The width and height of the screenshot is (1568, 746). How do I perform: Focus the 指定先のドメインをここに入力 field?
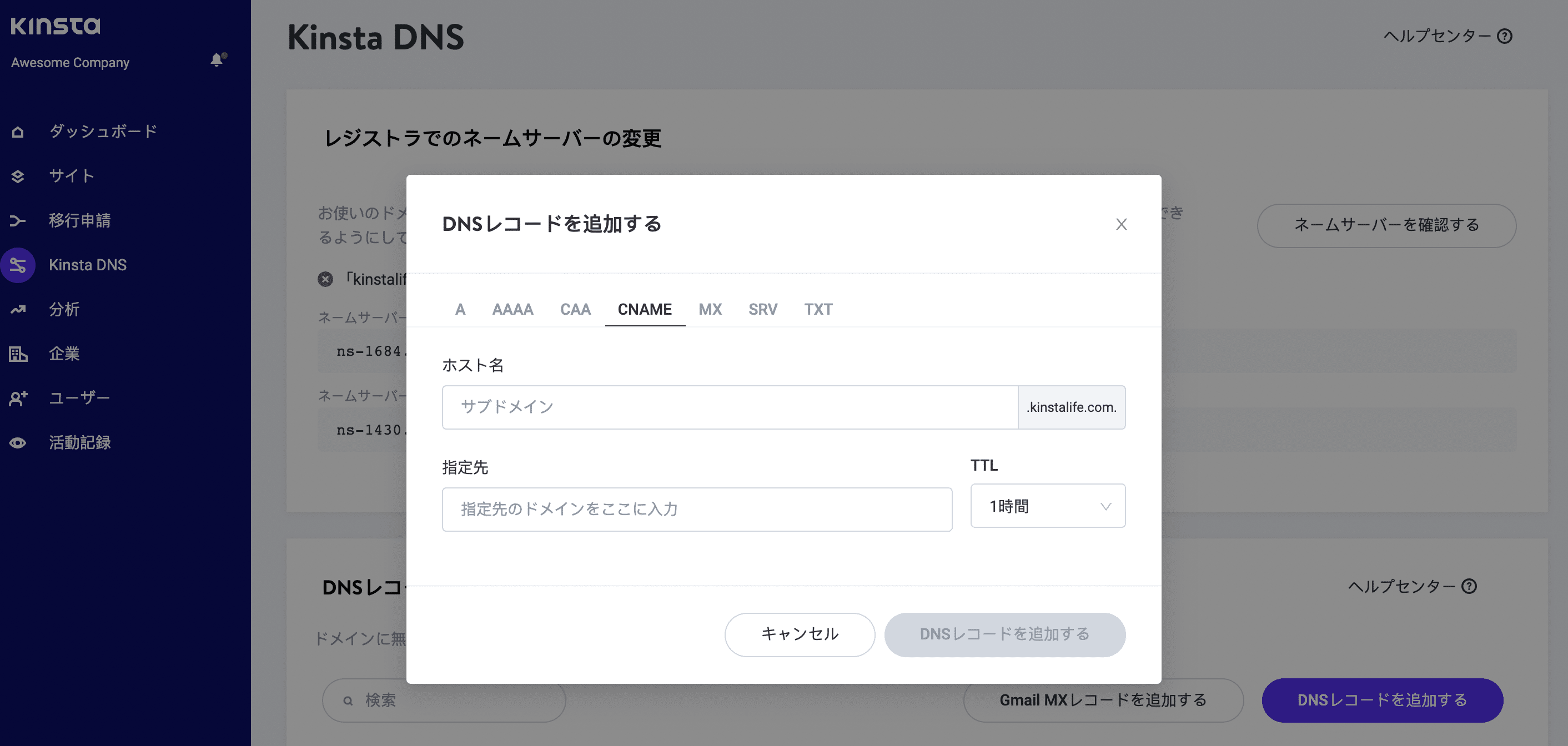click(x=696, y=510)
